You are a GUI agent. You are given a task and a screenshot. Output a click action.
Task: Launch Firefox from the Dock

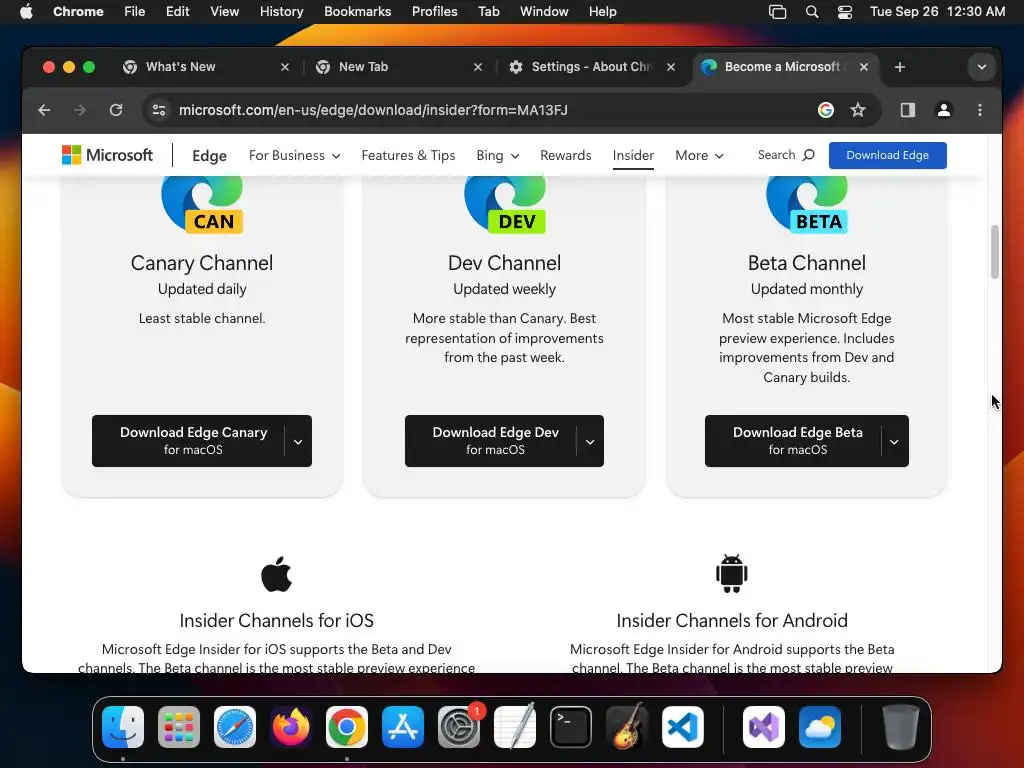pos(291,727)
